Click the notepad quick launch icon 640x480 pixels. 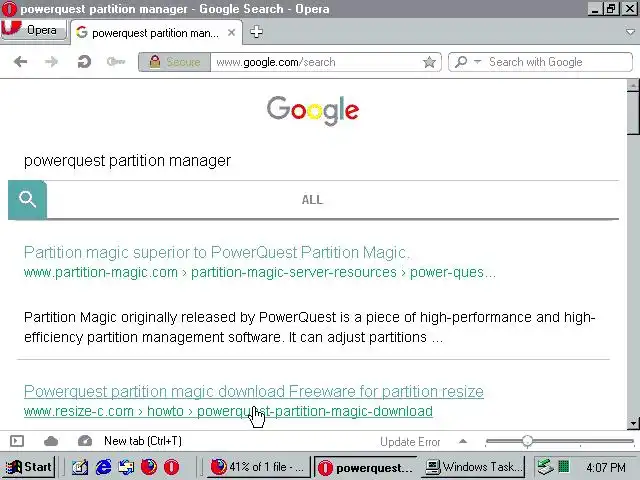point(80,467)
